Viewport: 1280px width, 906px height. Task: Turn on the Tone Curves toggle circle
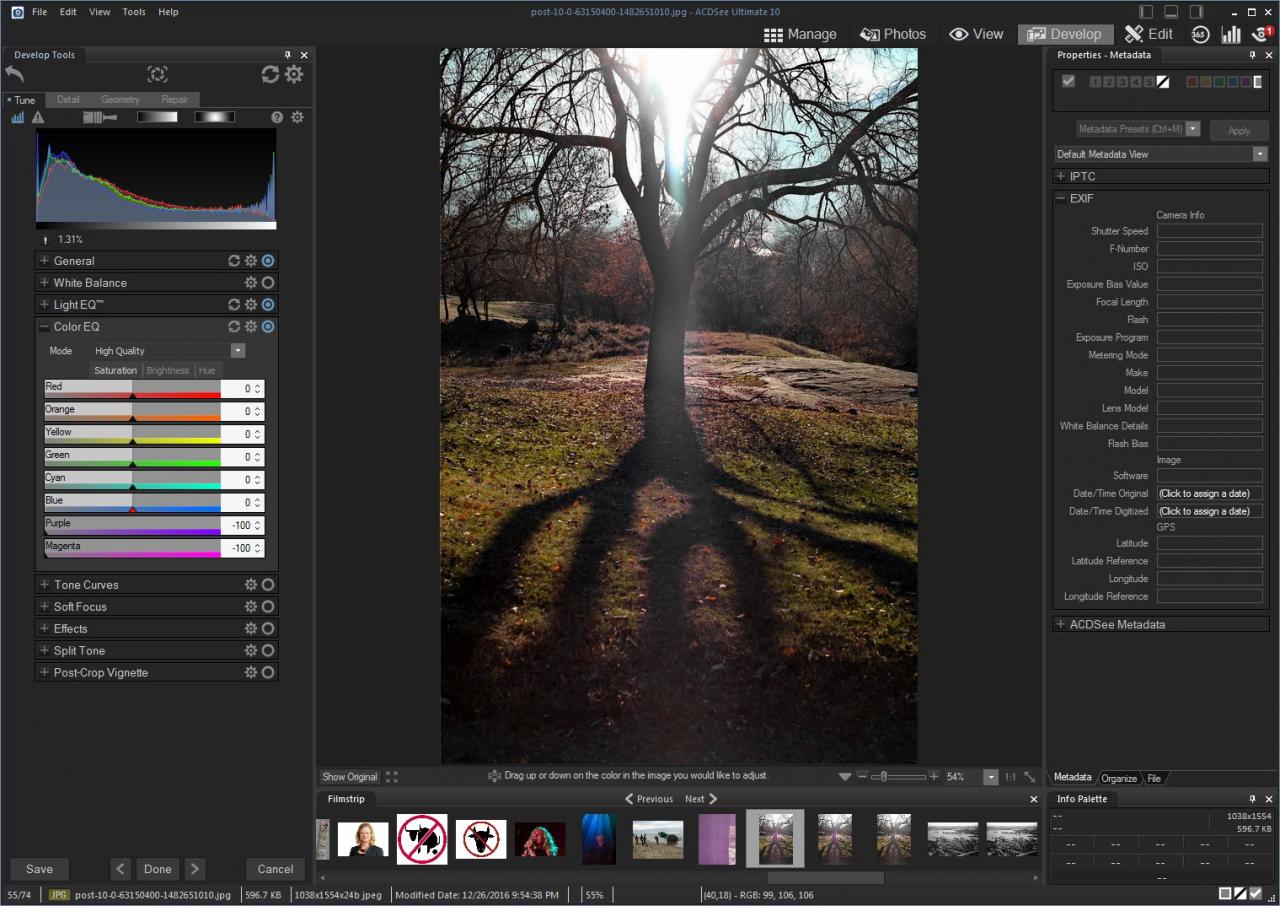point(268,585)
